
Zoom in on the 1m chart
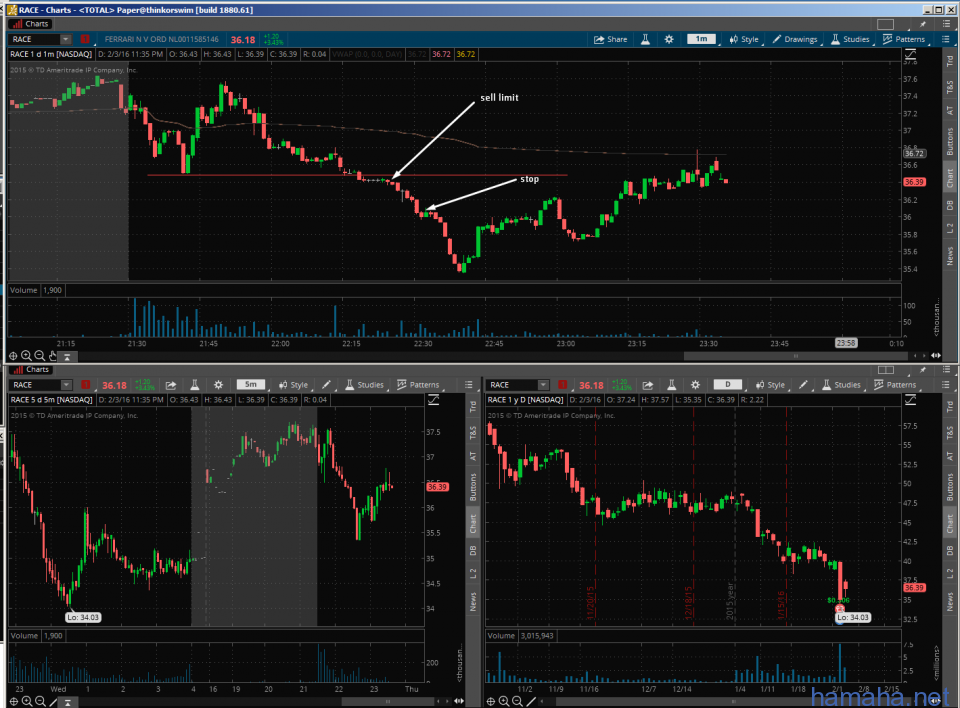26,356
